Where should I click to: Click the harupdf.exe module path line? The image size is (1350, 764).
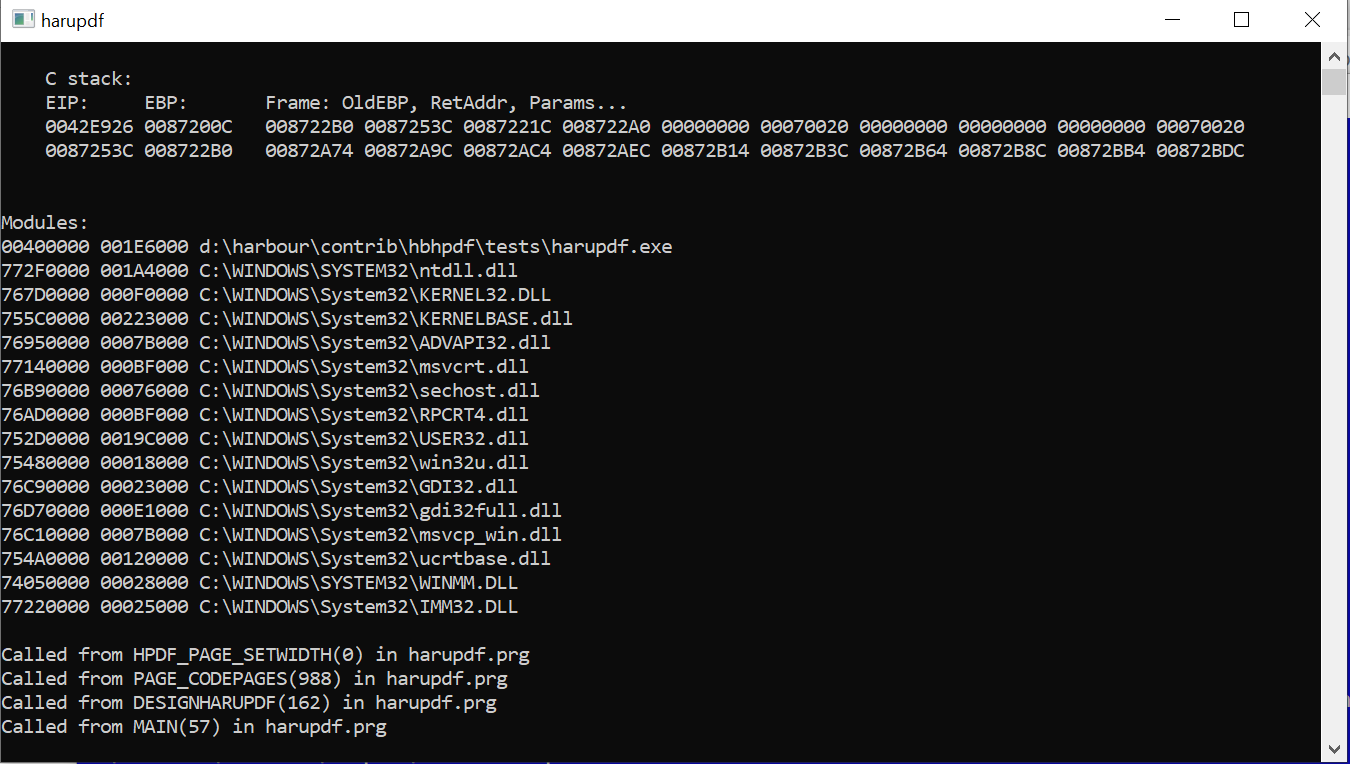[336, 247]
